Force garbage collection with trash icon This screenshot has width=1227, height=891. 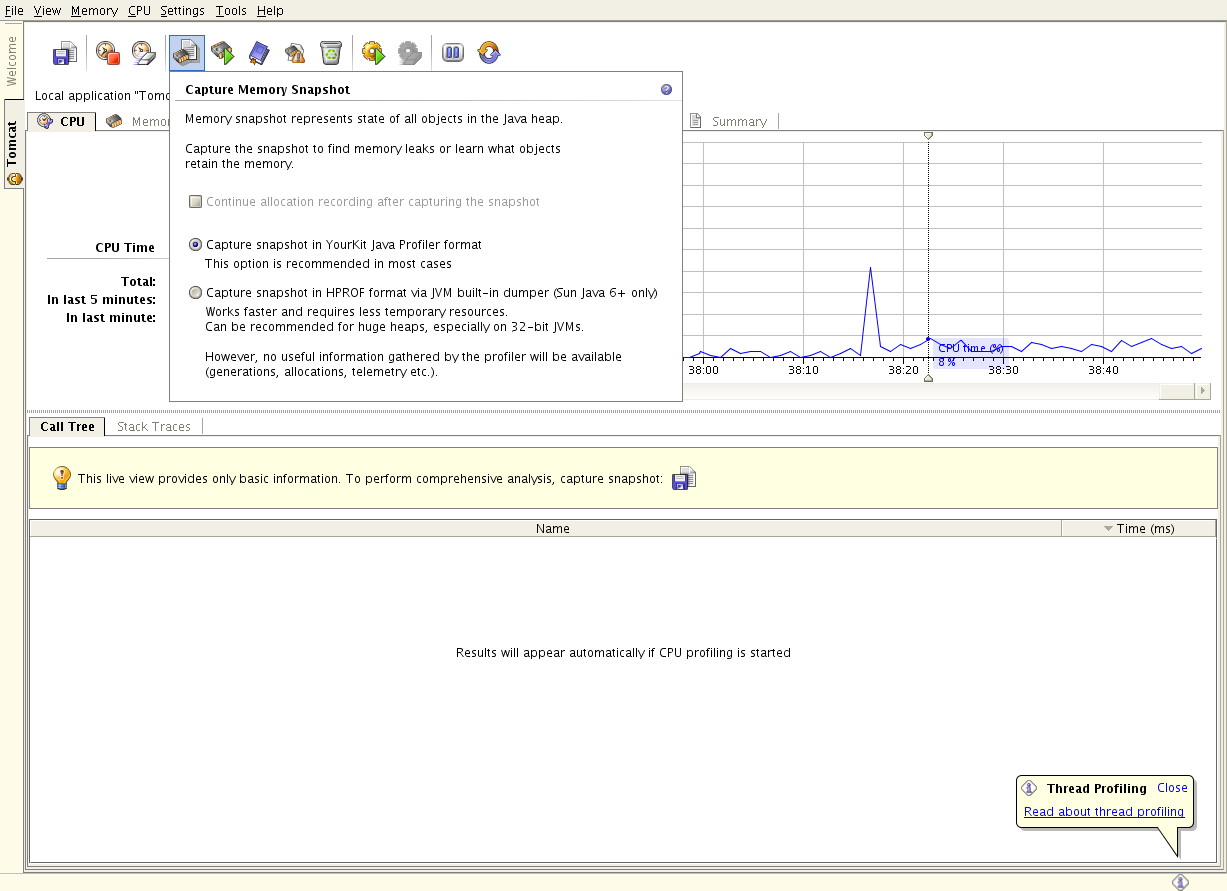click(331, 53)
